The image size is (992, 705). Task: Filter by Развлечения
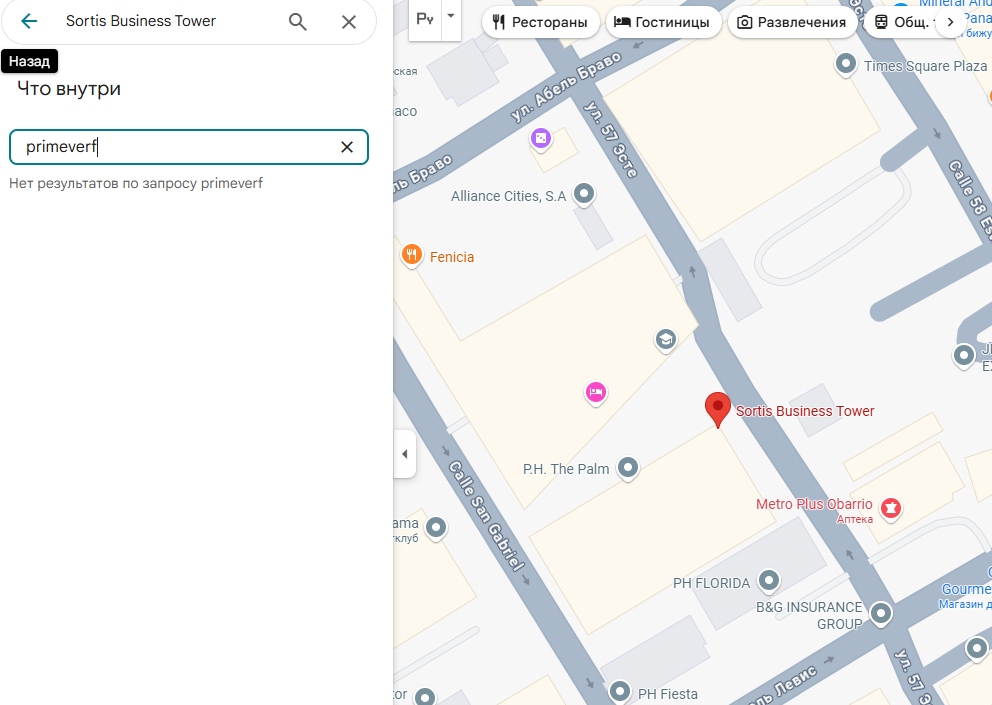[792, 22]
